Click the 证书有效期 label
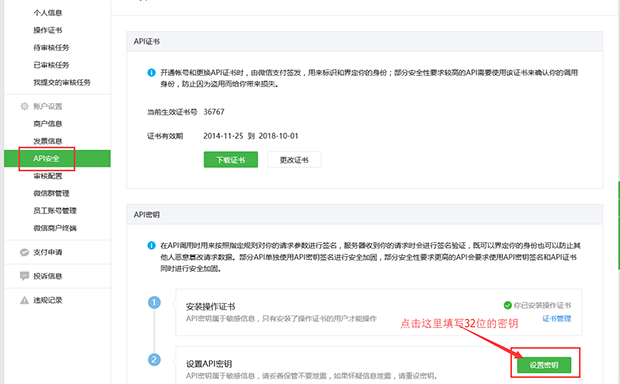The height and width of the screenshot is (384, 620). (165, 136)
